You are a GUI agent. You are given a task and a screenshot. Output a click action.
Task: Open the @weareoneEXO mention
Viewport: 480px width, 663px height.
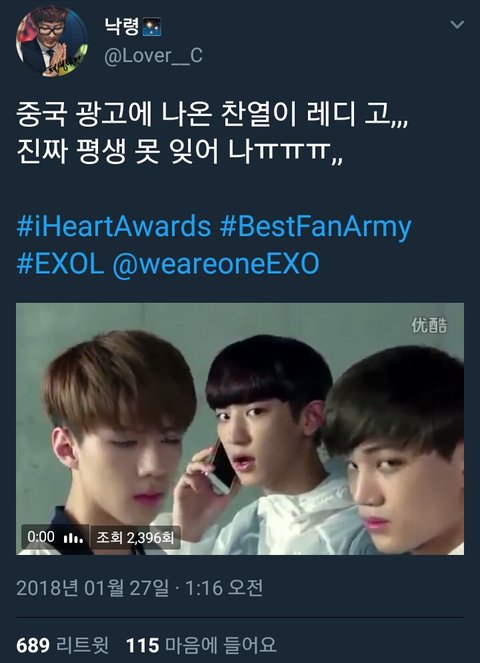216,264
